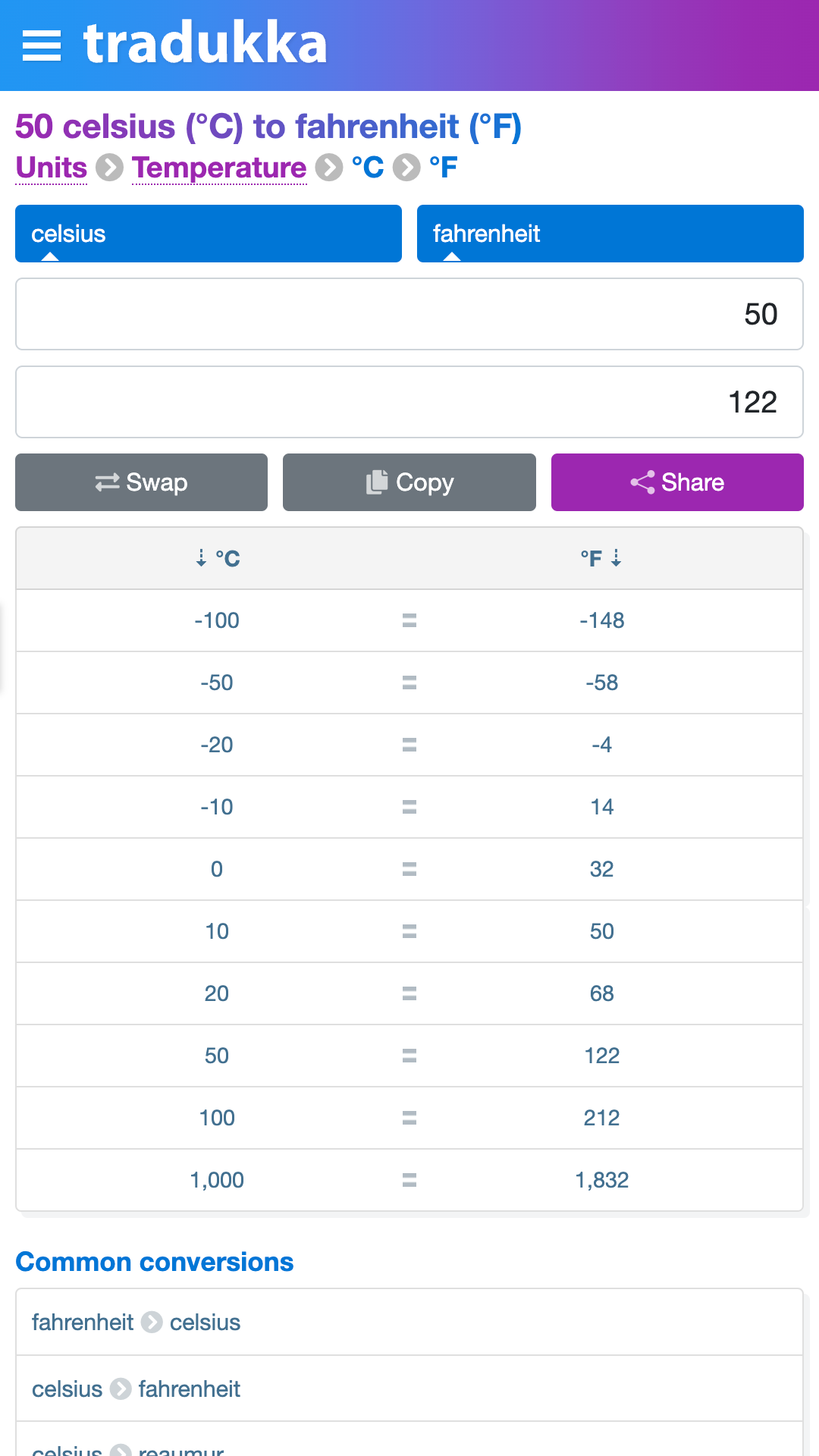The image size is (819, 1456).
Task: Open the fahrenheit unit dropdown
Action: [x=610, y=234]
